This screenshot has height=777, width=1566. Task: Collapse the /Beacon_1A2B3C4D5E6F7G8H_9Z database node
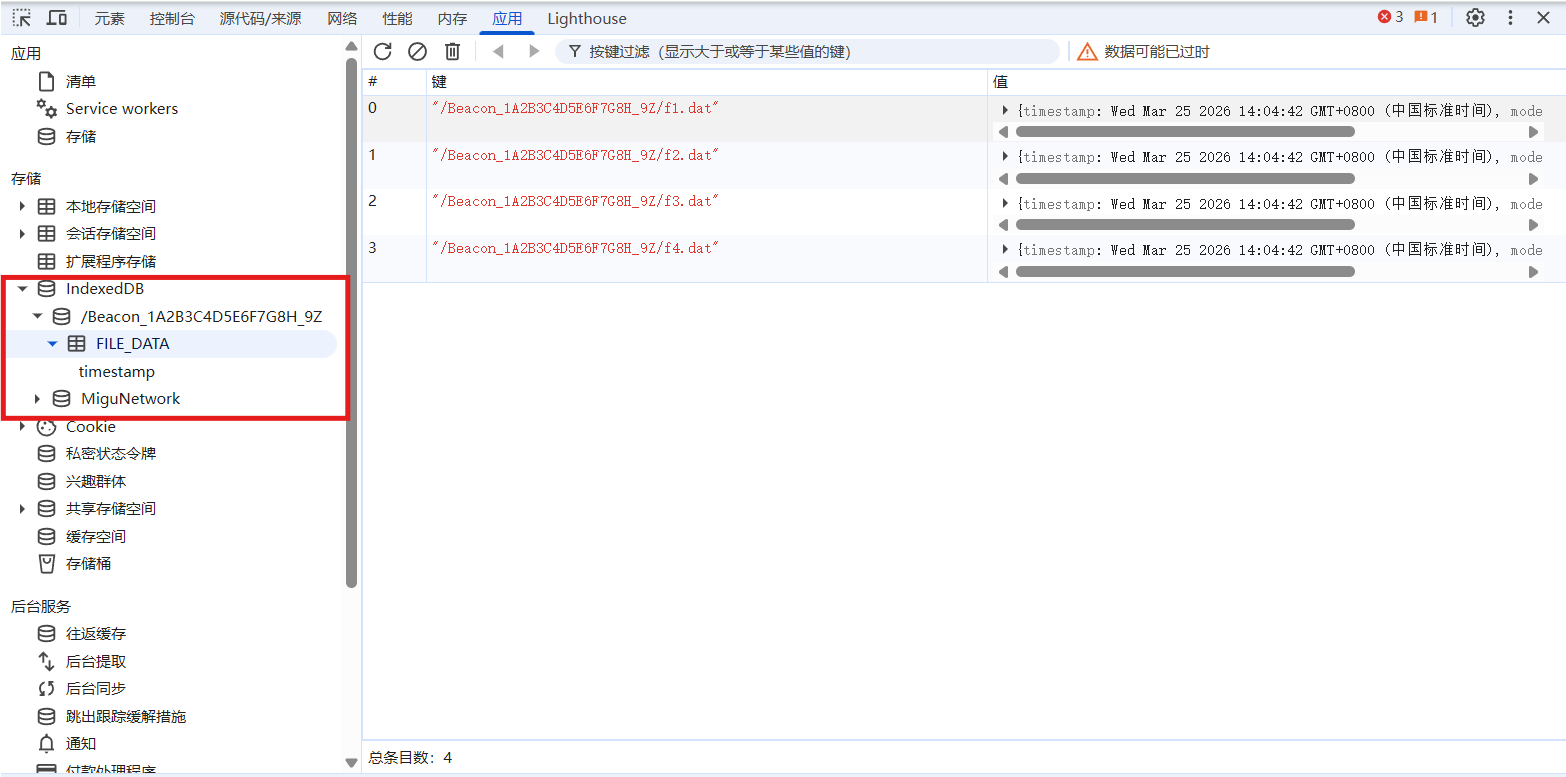point(38,316)
